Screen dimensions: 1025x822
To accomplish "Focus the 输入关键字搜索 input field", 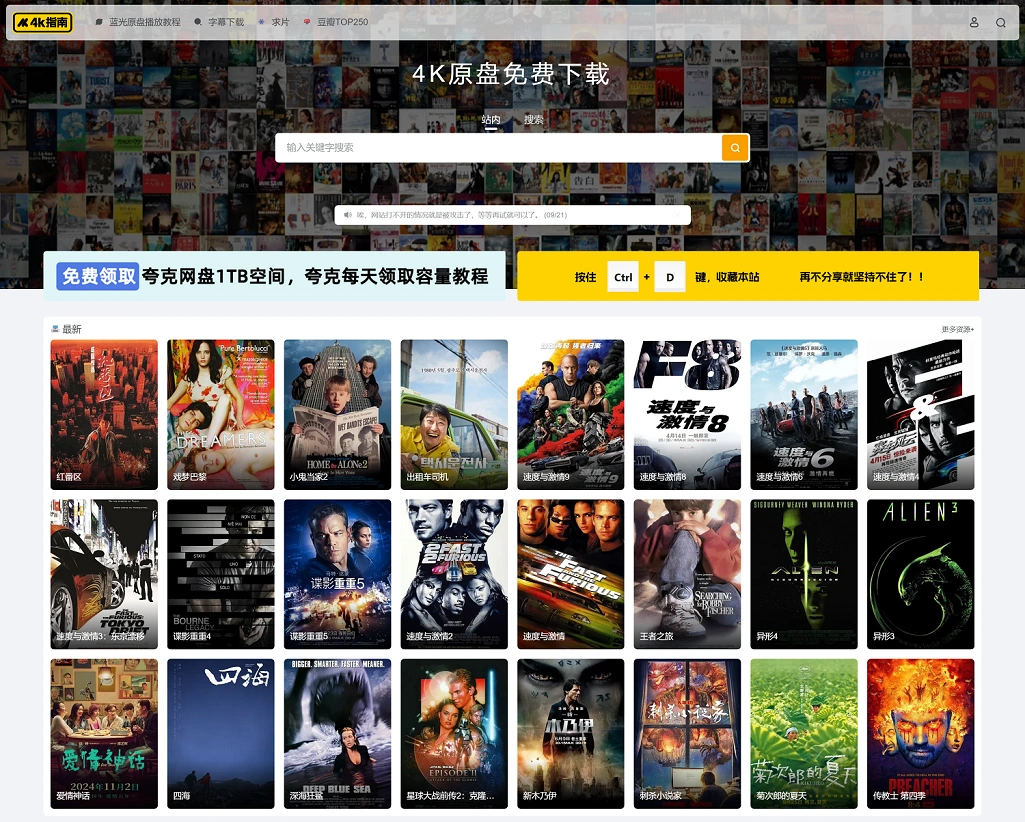I will click(x=498, y=148).
